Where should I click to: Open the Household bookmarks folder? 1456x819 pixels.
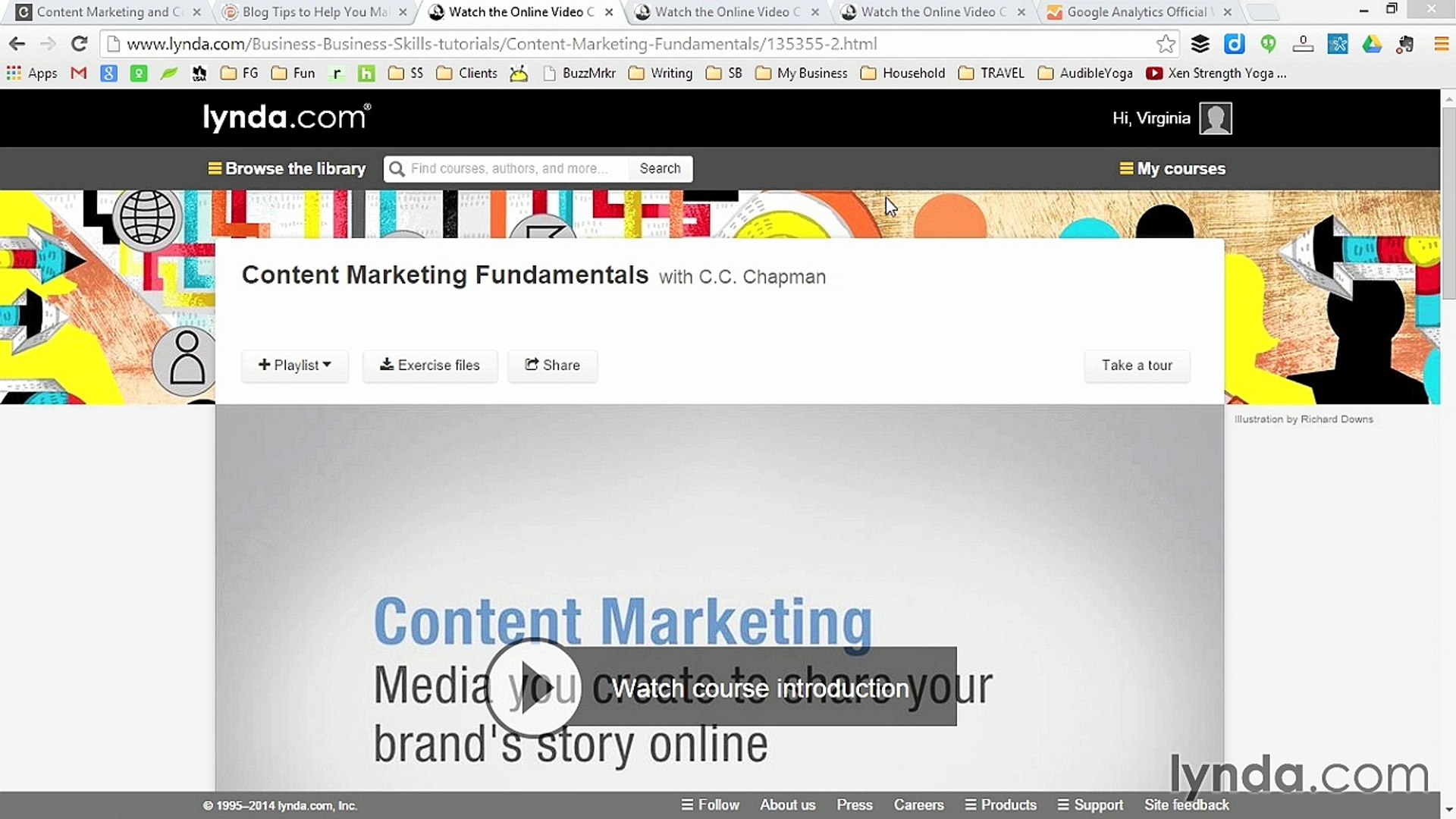(903, 73)
